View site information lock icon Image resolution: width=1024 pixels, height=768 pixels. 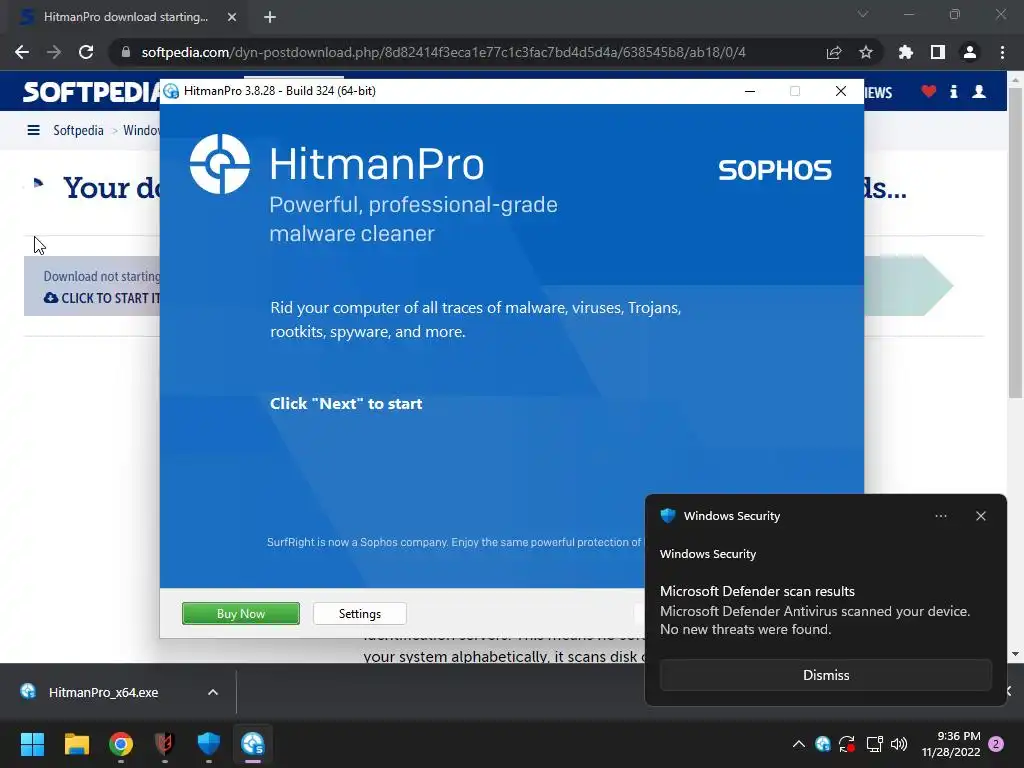pos(126,52)
